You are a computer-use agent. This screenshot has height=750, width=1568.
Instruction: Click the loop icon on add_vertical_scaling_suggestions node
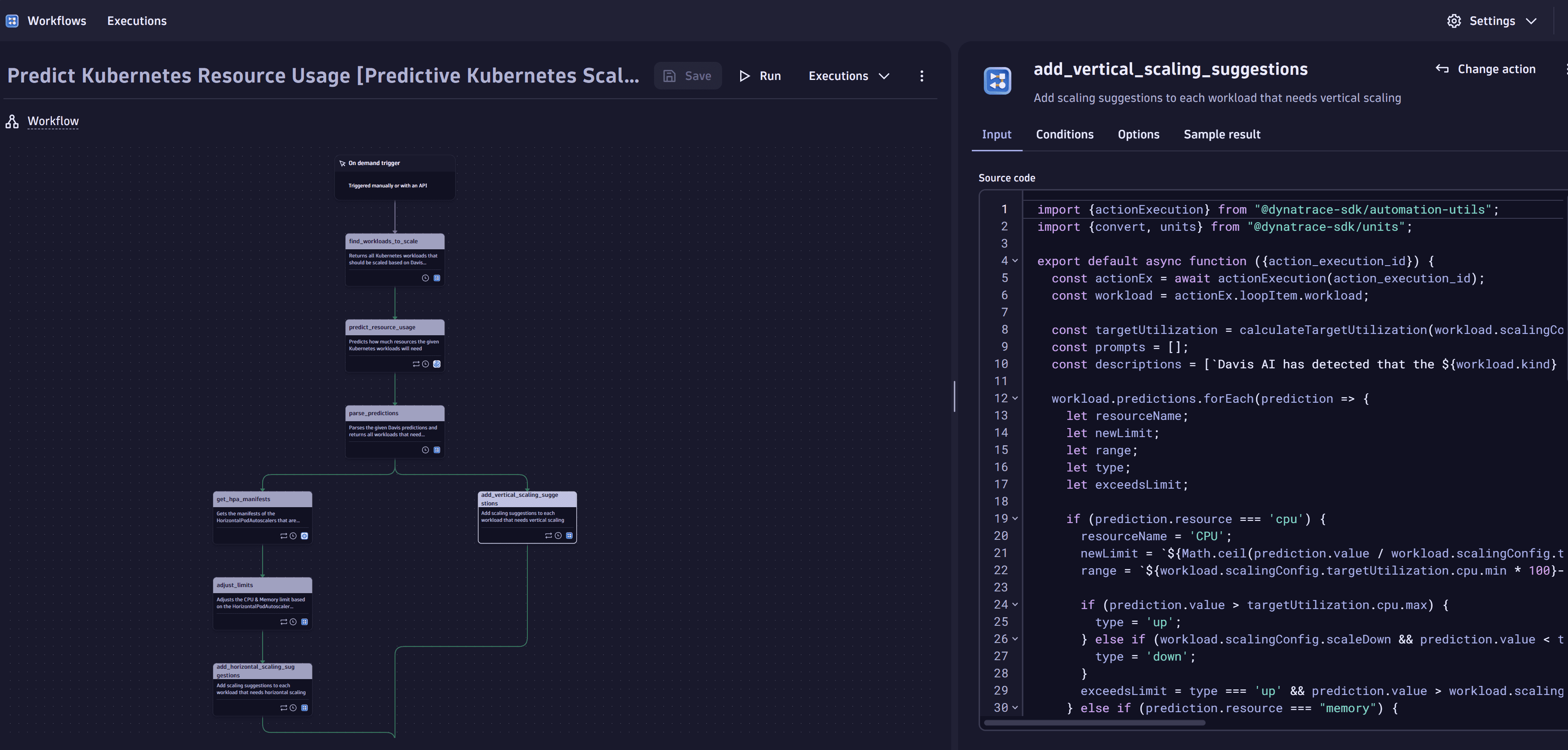pos(548,536)
